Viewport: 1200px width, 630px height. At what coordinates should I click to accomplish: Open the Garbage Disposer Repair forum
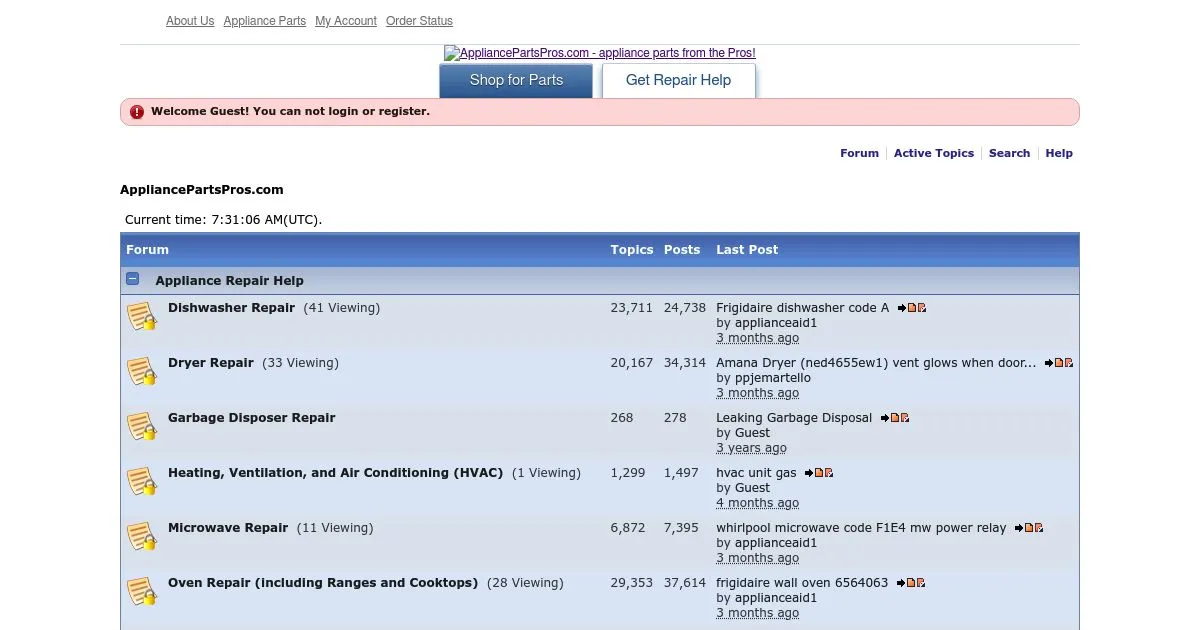(x=252, y=418)
